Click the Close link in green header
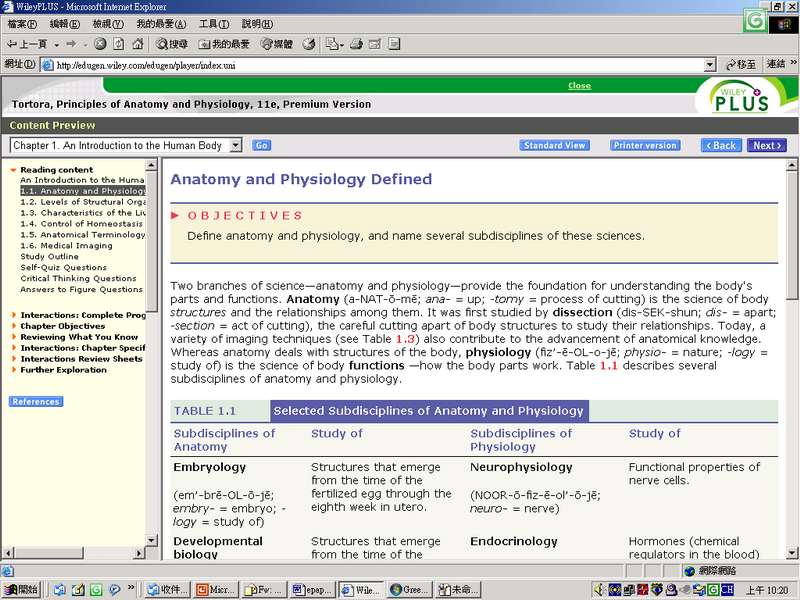800x600 pixels. click(579, 86)
